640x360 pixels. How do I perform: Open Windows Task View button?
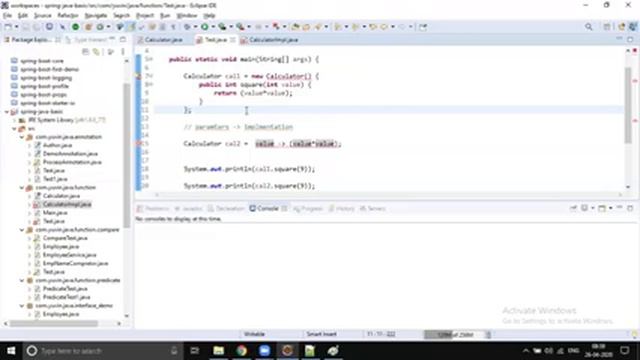tap(195, 351)
